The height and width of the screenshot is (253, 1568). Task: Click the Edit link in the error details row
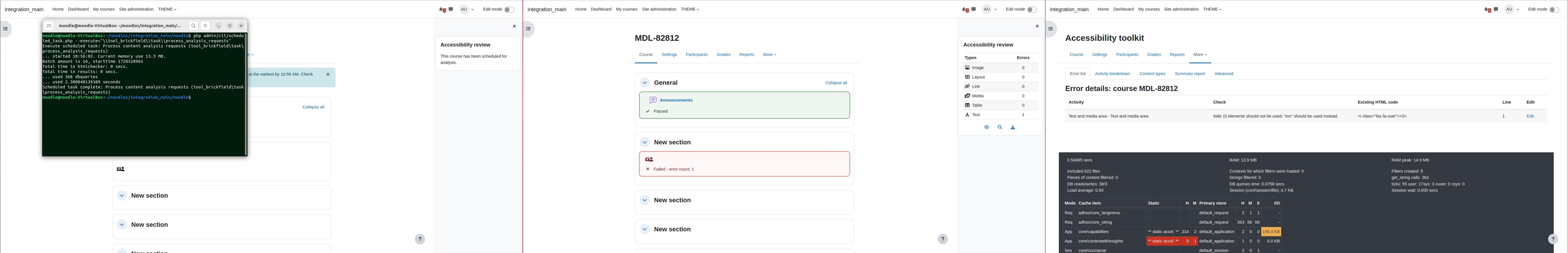click(1530, 116)
